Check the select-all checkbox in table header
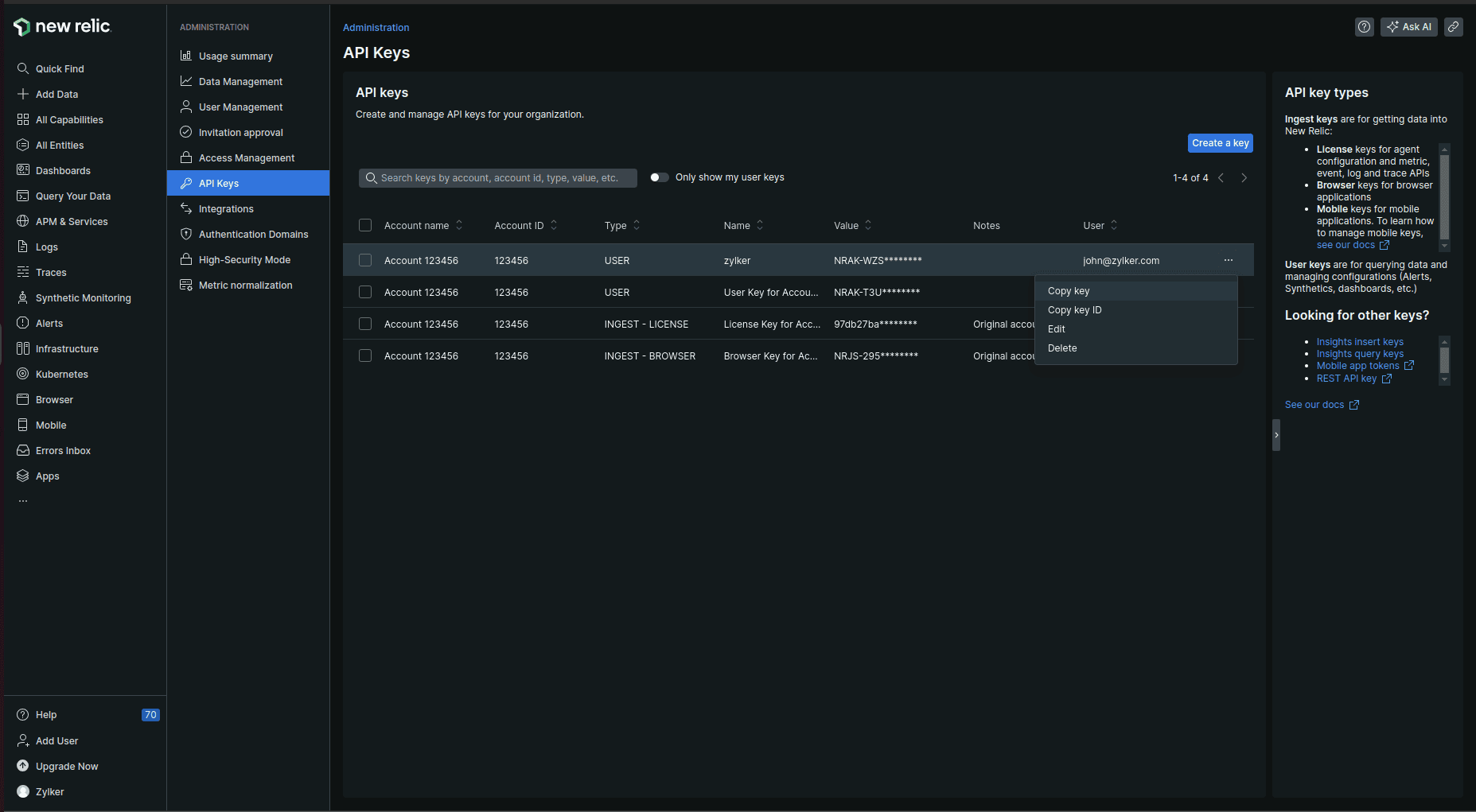This screenshot has width=1476, height=812. 365,226
